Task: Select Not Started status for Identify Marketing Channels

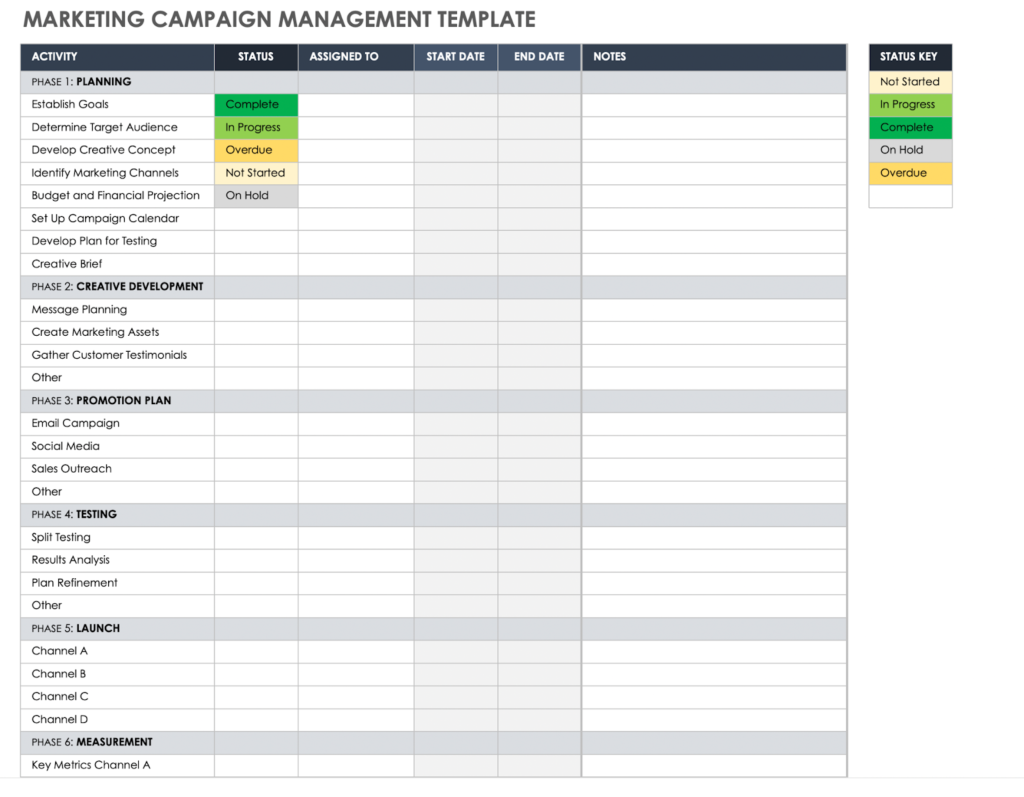Action: click(256, 173)
